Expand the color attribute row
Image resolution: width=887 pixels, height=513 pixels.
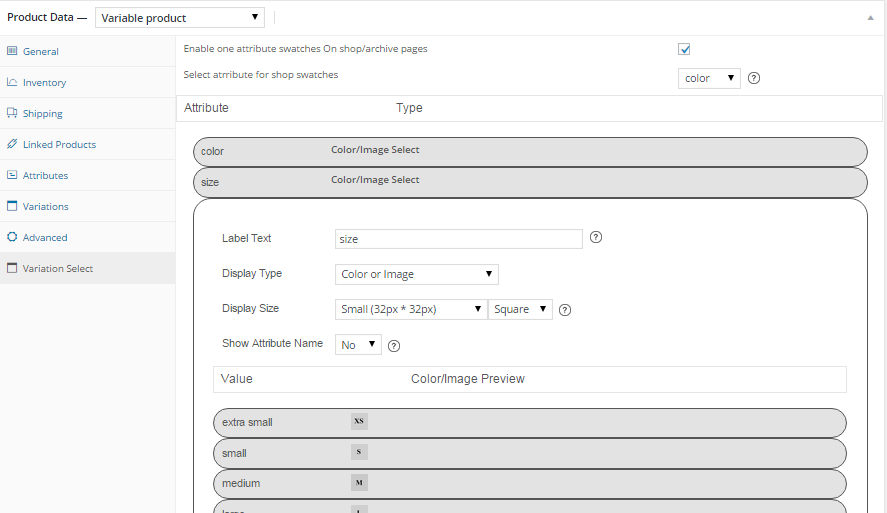tap(530, 151)
